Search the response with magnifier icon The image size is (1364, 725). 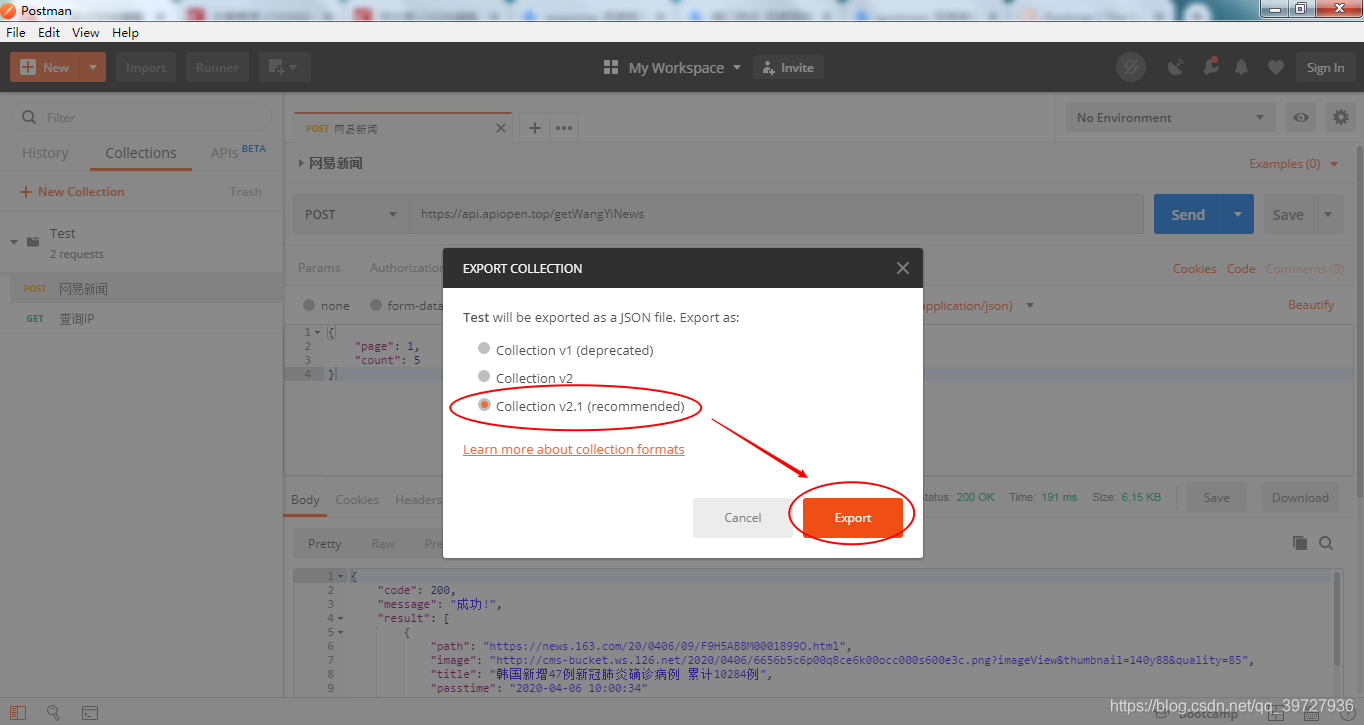[1326, 543]
